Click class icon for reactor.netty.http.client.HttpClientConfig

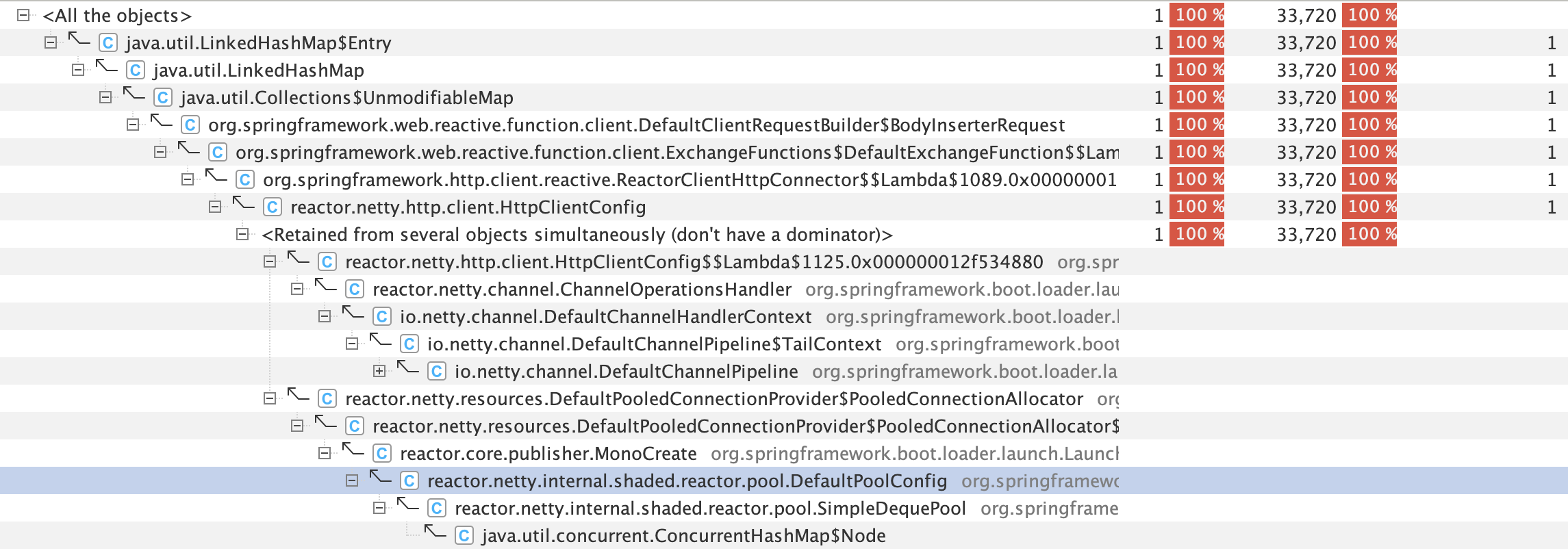[272, 207]
